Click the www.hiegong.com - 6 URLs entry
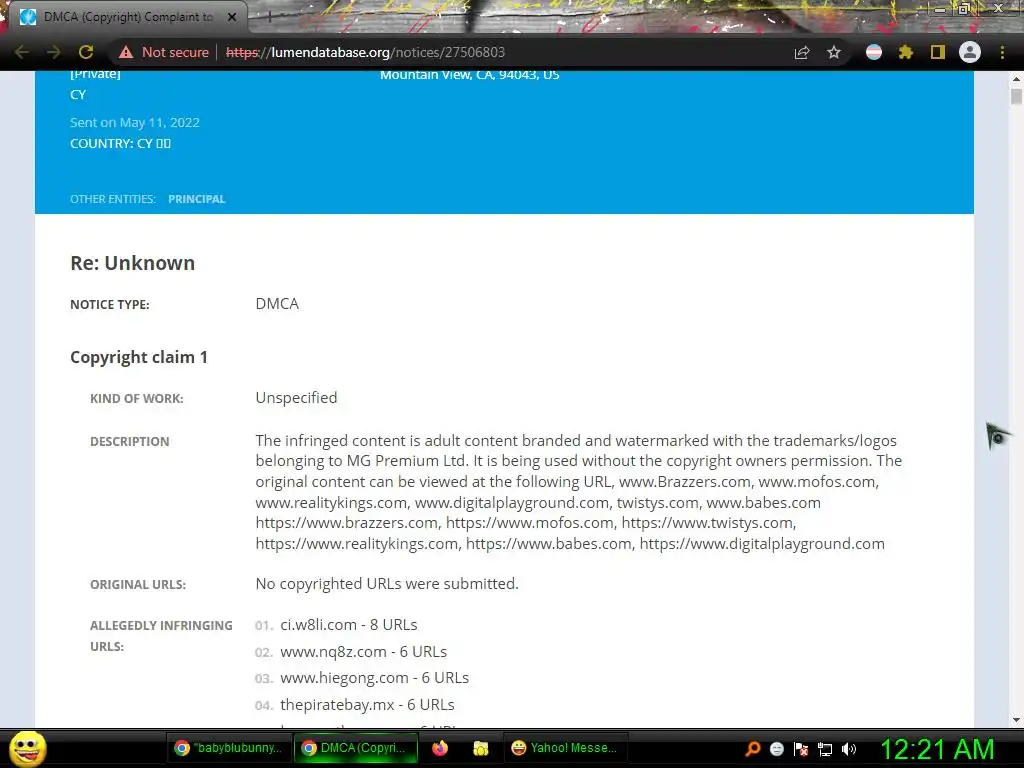 [374, 678]
